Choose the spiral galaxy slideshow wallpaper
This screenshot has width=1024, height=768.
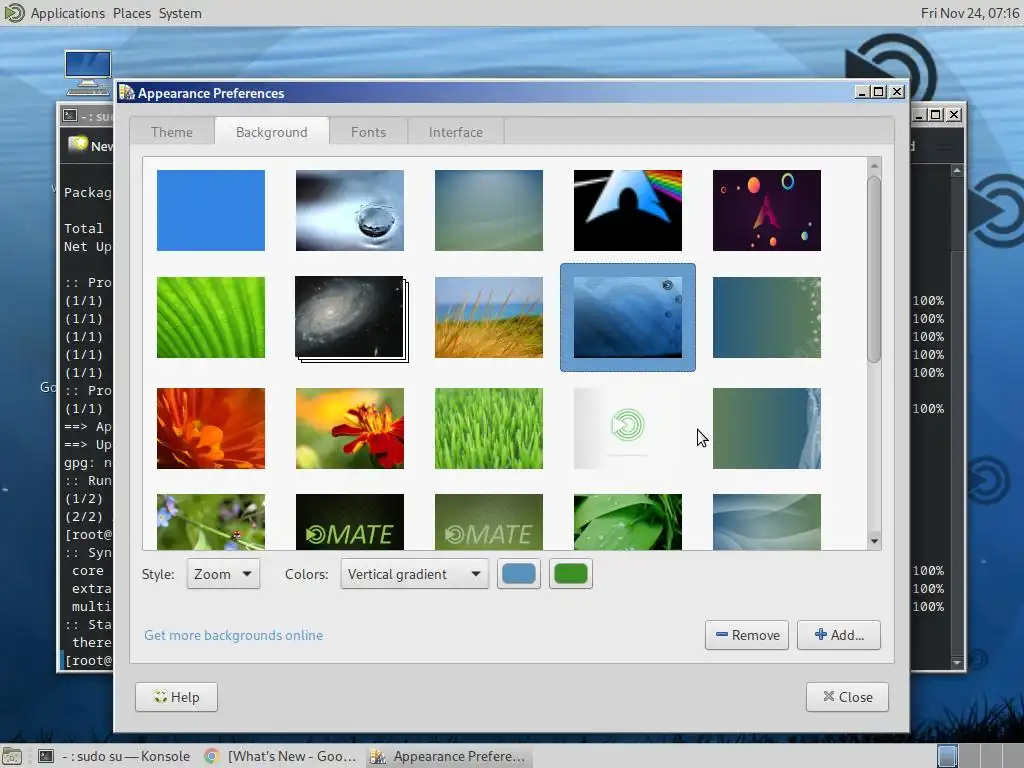pos(351,318)
